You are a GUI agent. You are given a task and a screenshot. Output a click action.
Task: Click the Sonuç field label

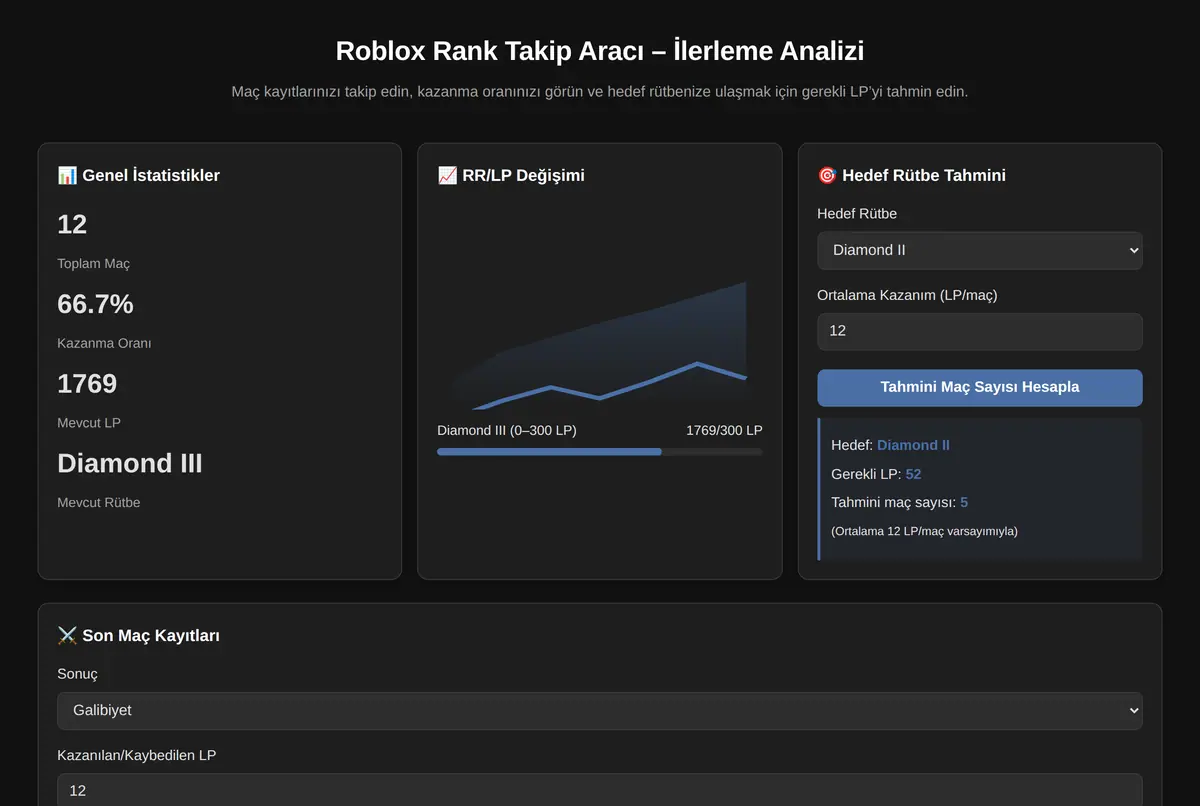[77, 674]
